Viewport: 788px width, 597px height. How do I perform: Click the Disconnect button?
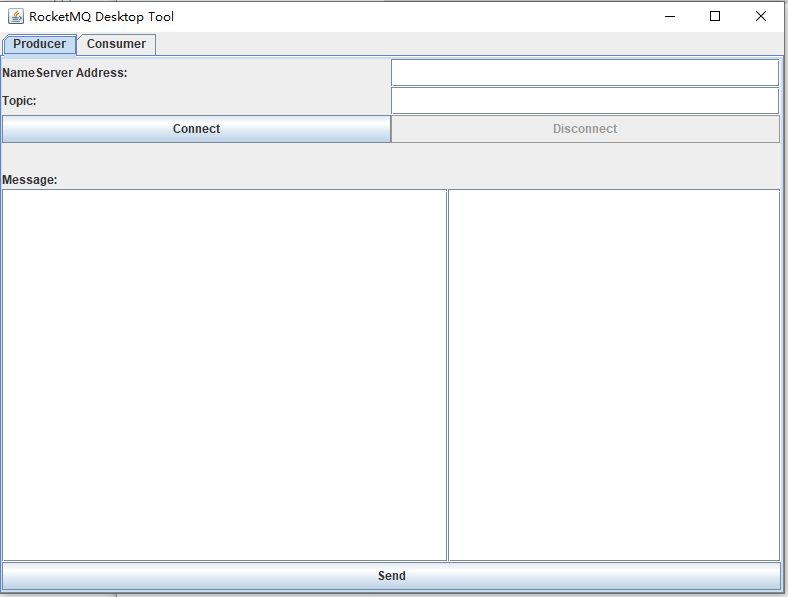pos(585,129)
